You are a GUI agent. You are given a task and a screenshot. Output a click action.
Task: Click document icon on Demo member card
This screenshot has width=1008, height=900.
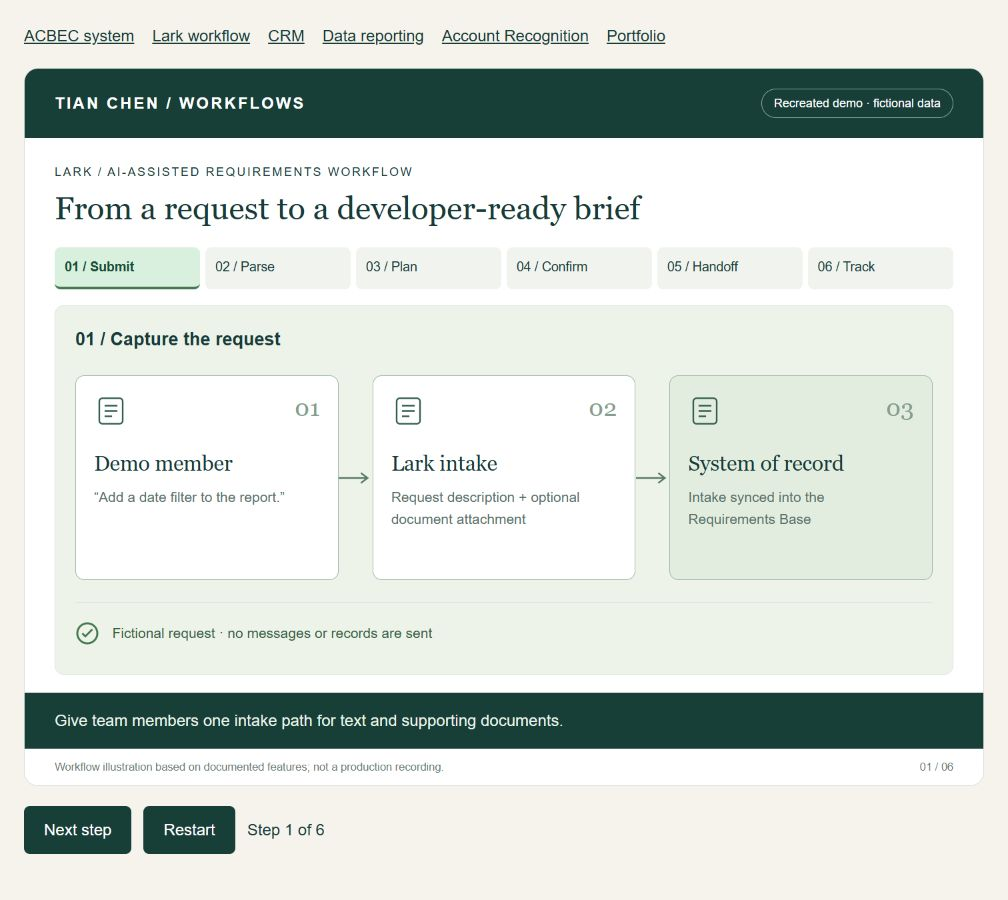pyautogui.click(x=111, y=411)
